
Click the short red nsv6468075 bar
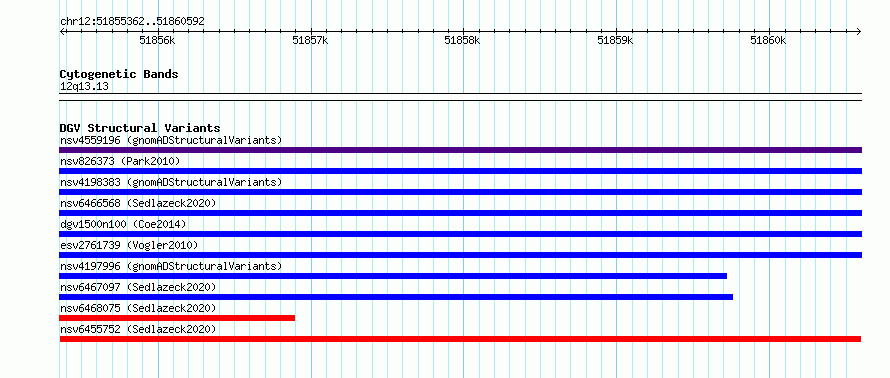click(x=177, y=318)
